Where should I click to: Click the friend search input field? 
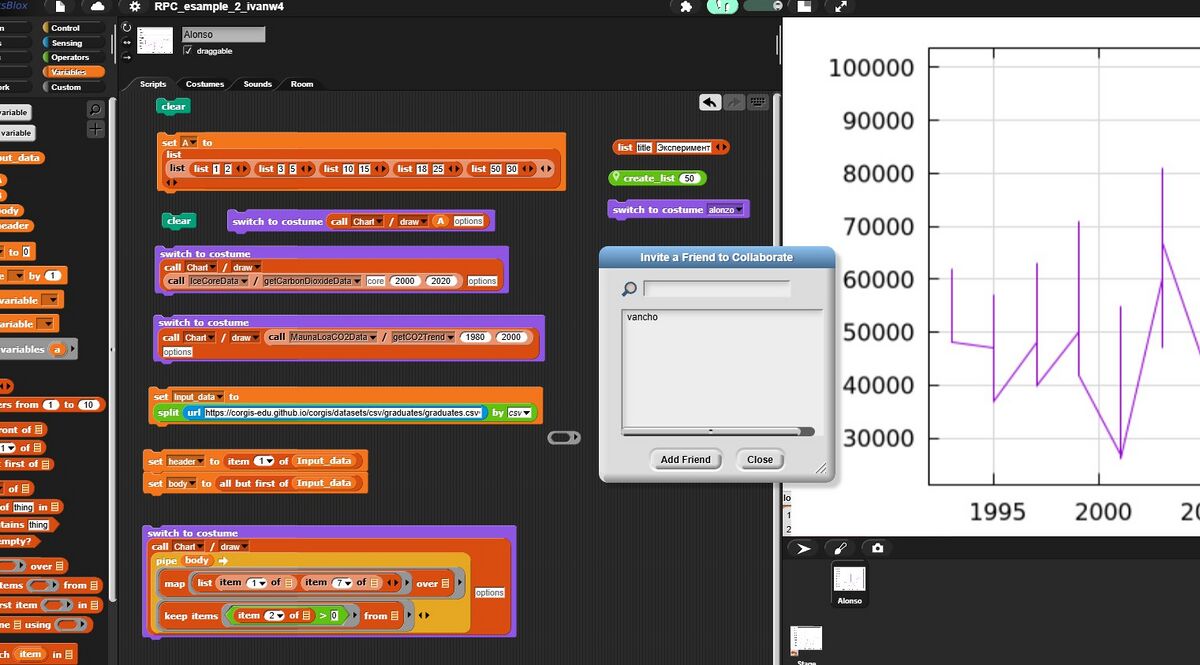[x=716, y=289]
